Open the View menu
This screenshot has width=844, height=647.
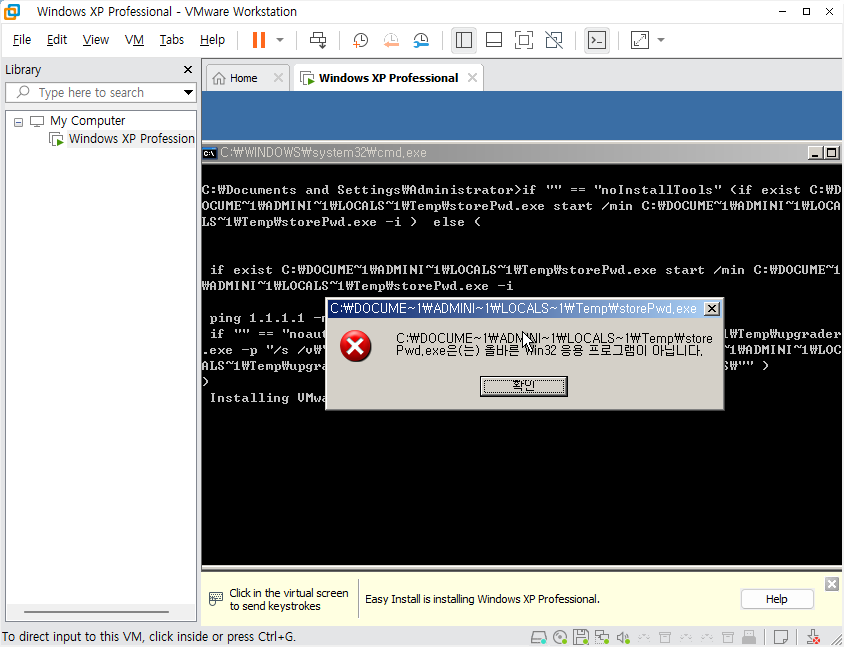point(95,40)
